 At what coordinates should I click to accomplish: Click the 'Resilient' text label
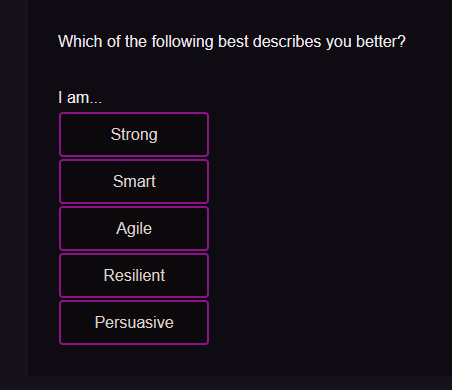[134, 275]
